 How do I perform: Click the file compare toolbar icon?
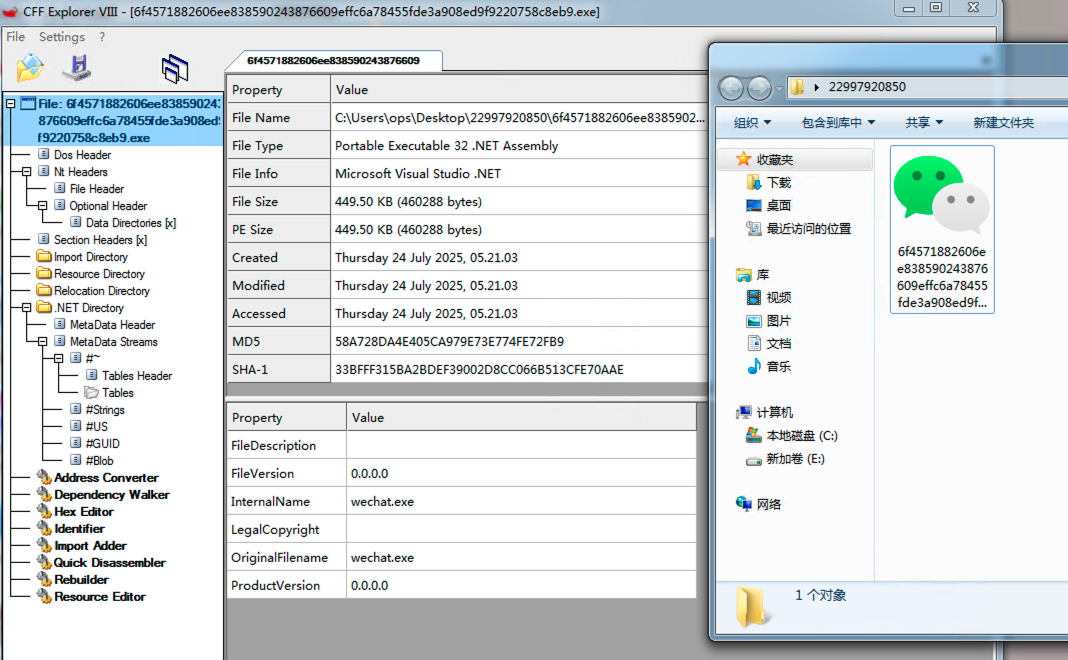coord(175,68)
